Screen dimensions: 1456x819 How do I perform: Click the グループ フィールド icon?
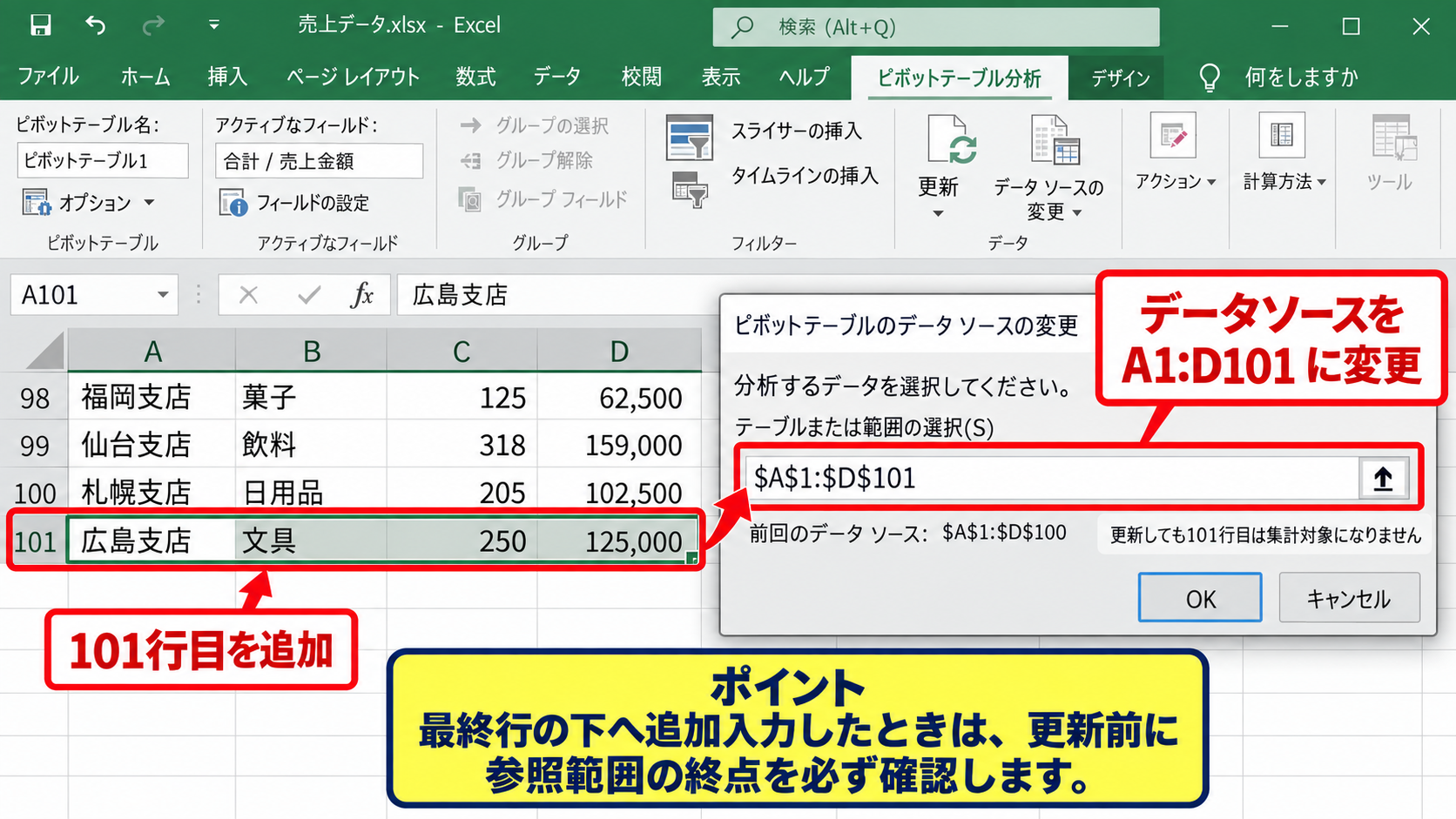coord(470,199)
